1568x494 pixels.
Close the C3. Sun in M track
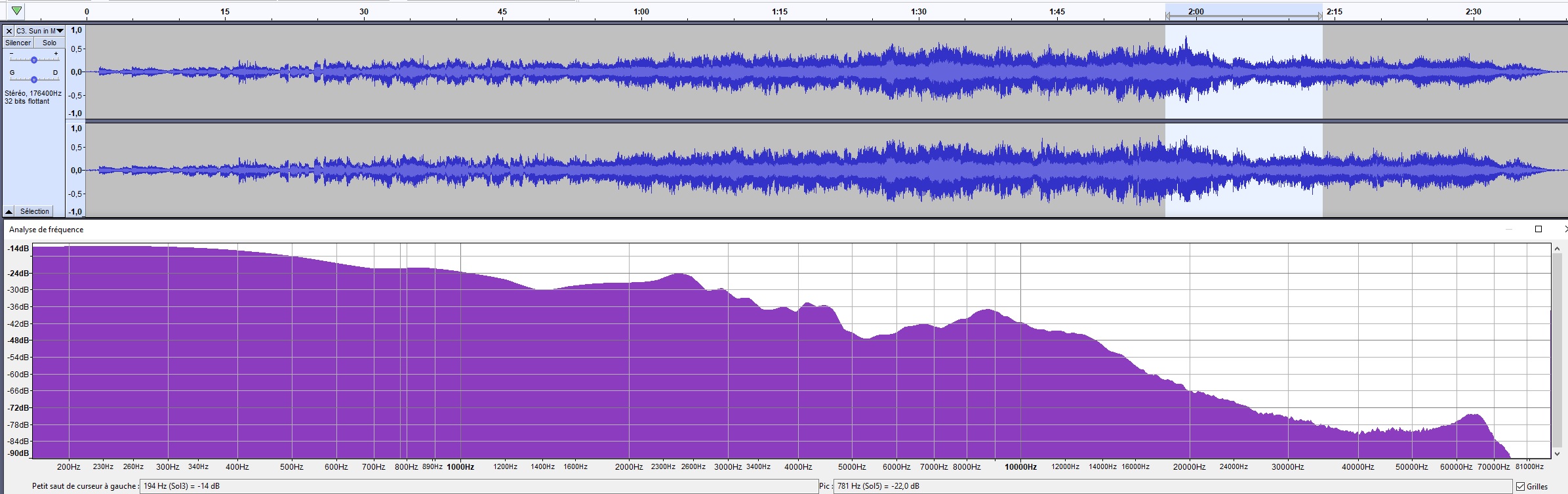[9, 31]
